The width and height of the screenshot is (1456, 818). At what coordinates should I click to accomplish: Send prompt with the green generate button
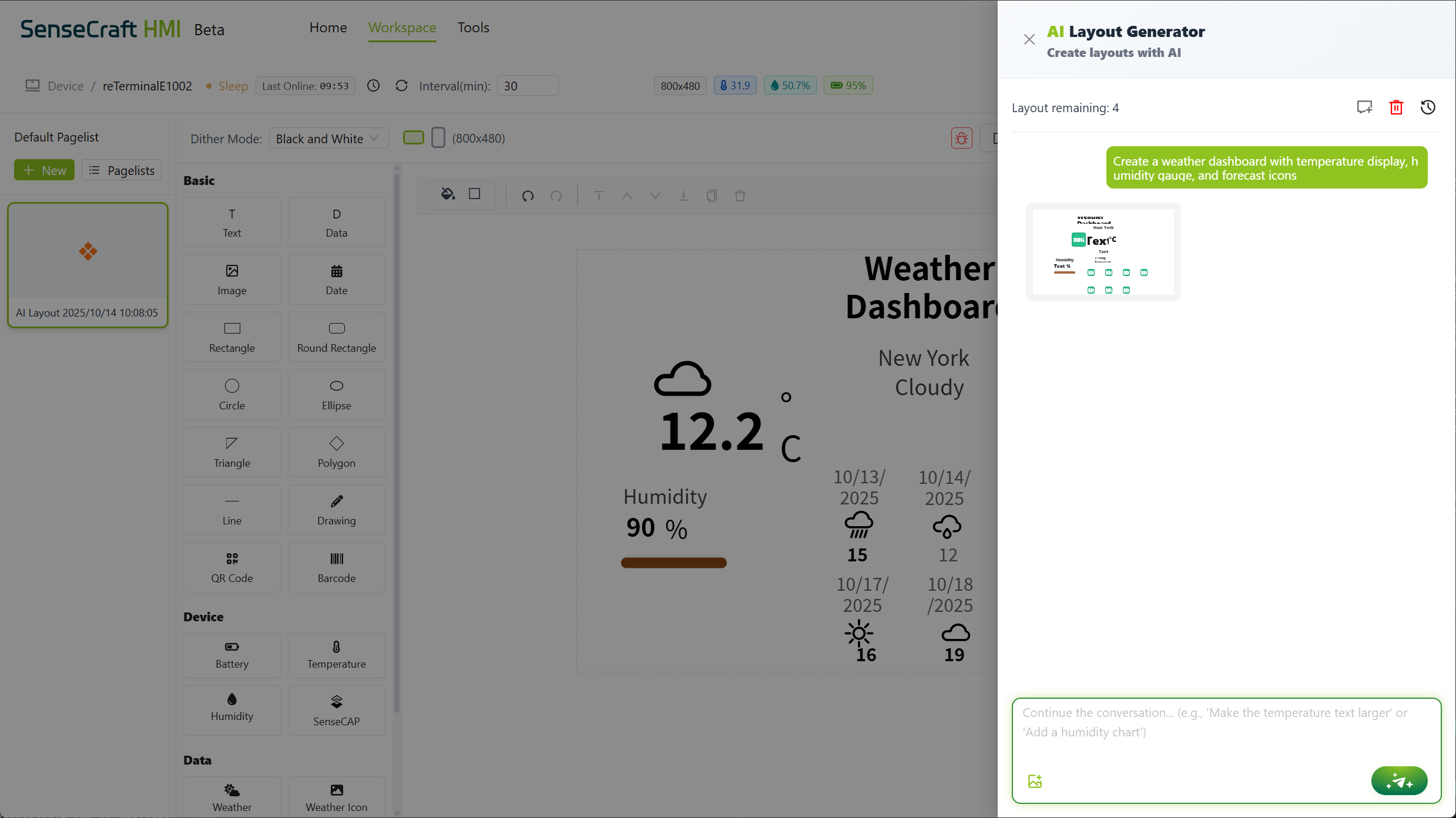1399,781
